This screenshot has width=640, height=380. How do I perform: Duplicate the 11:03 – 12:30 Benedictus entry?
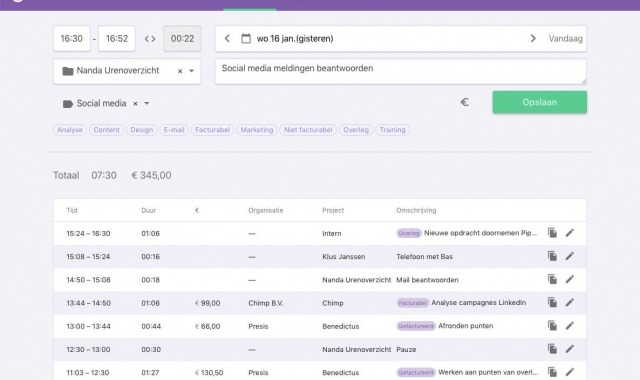(552, 372)
